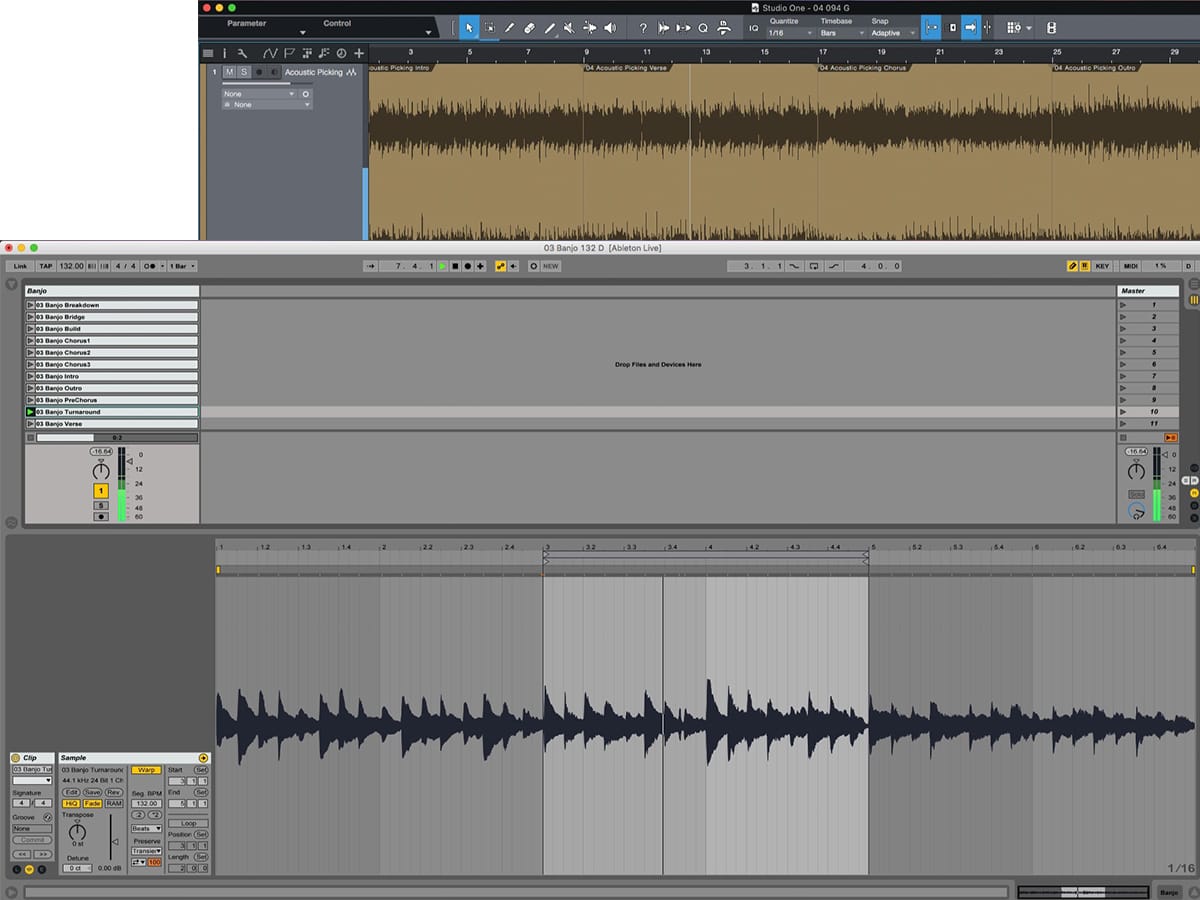This screenshot has height=900, width=1200.
Task: Toggle the HiQ sample option
Action: (71, 803)
